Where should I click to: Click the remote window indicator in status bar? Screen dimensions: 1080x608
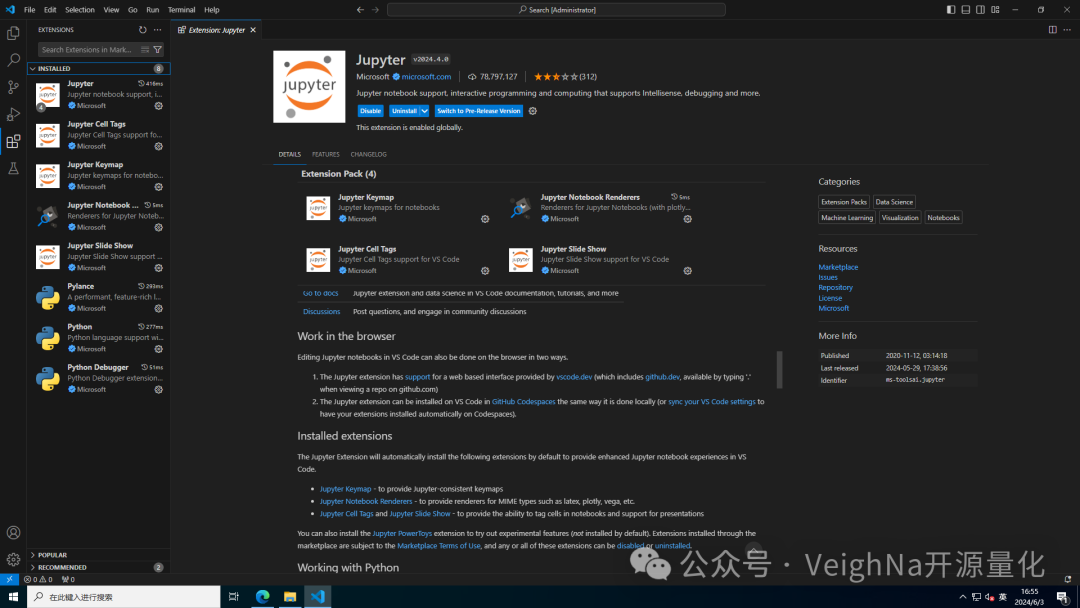click(9, 579)
